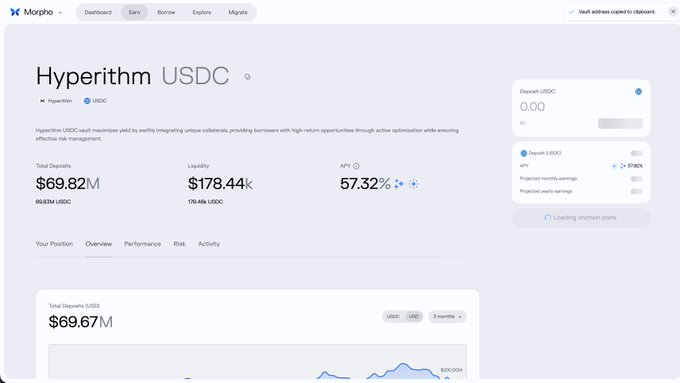The width and height of the screenshot is (680, 383).
Task: Open the Risk tab
Action: point(179,244)
